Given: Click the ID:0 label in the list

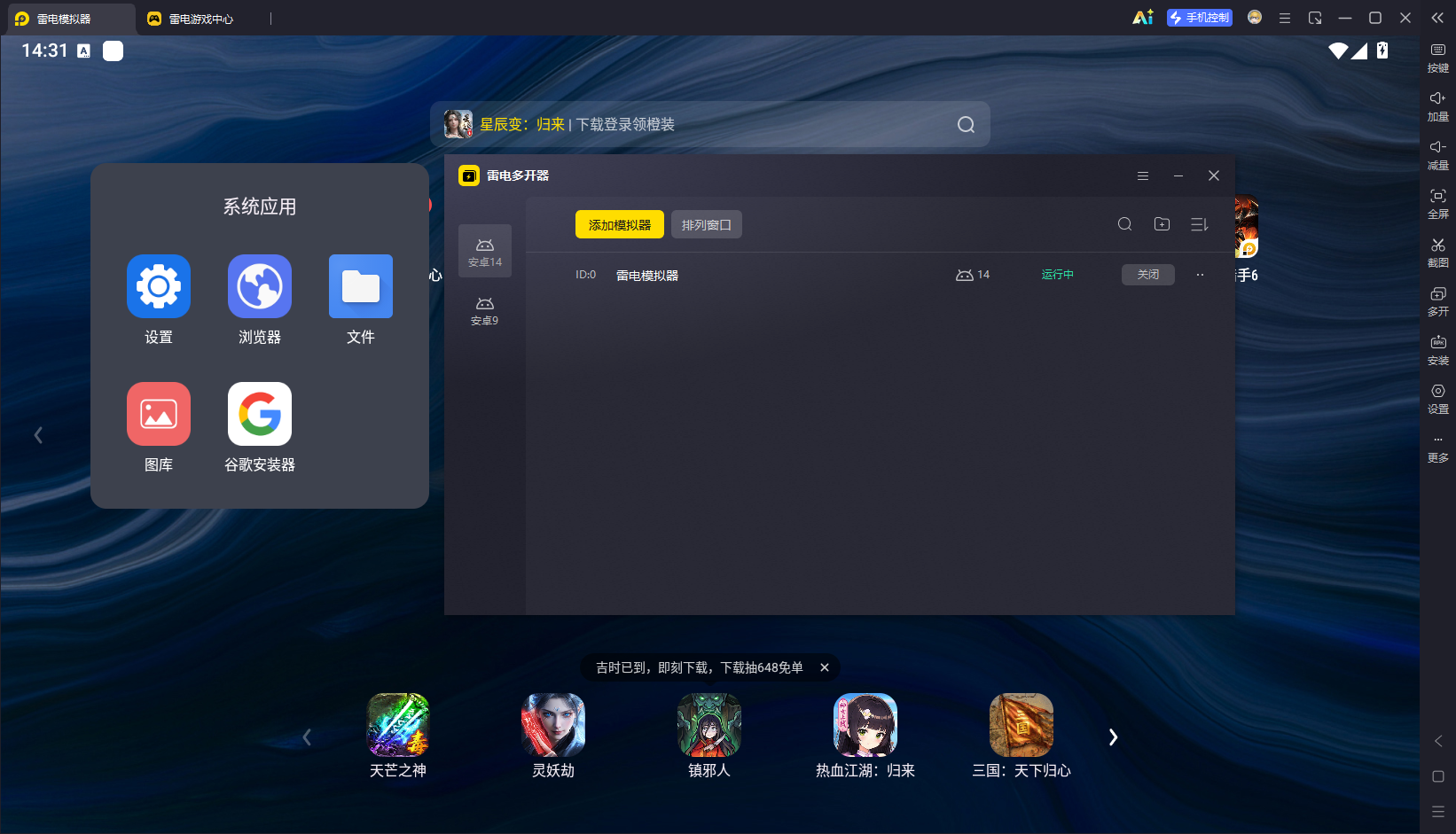Looking at the screenshot, I should (x=586, y=275).
